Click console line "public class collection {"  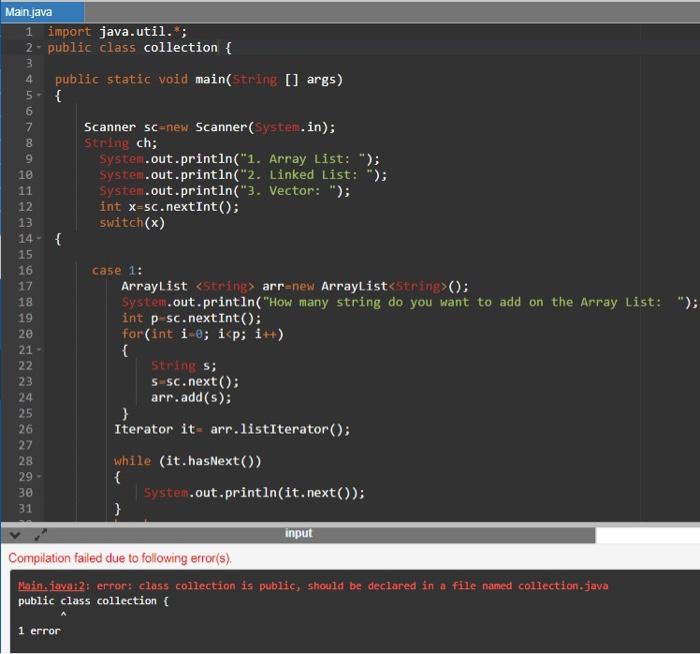[x=93, y=601]
